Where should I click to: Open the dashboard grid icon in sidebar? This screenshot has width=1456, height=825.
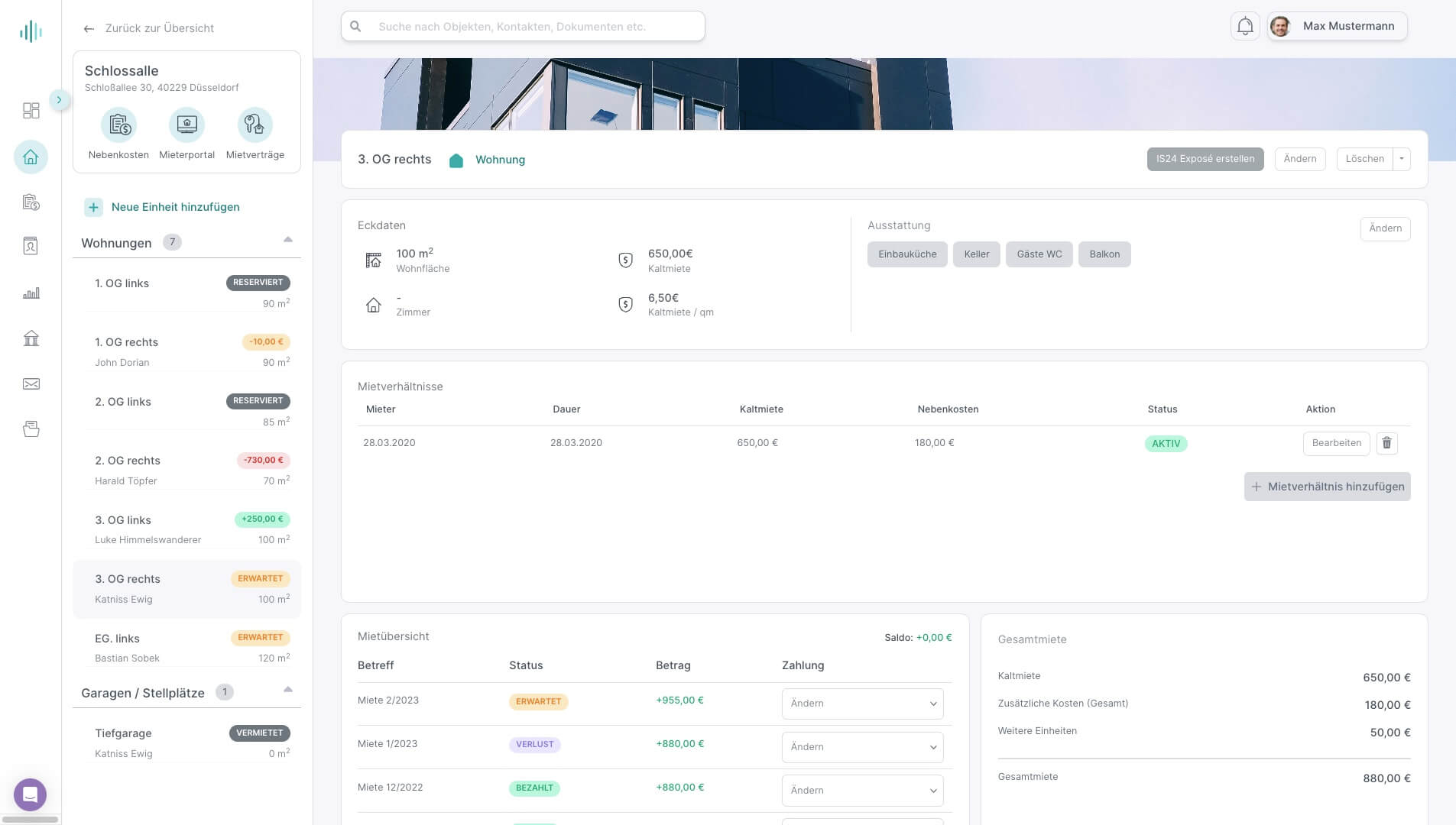(x=31, y=111)
